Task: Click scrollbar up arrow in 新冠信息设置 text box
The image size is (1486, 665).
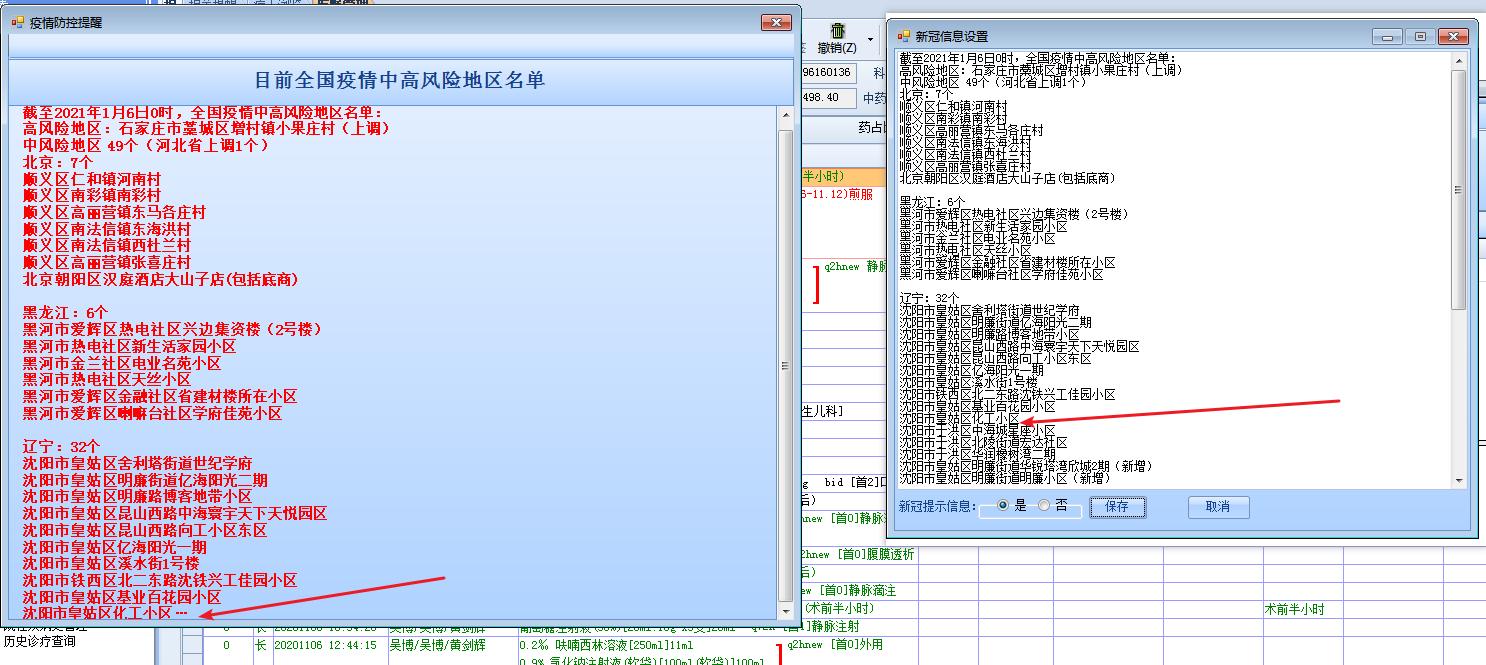Action: coord(1459,60)
